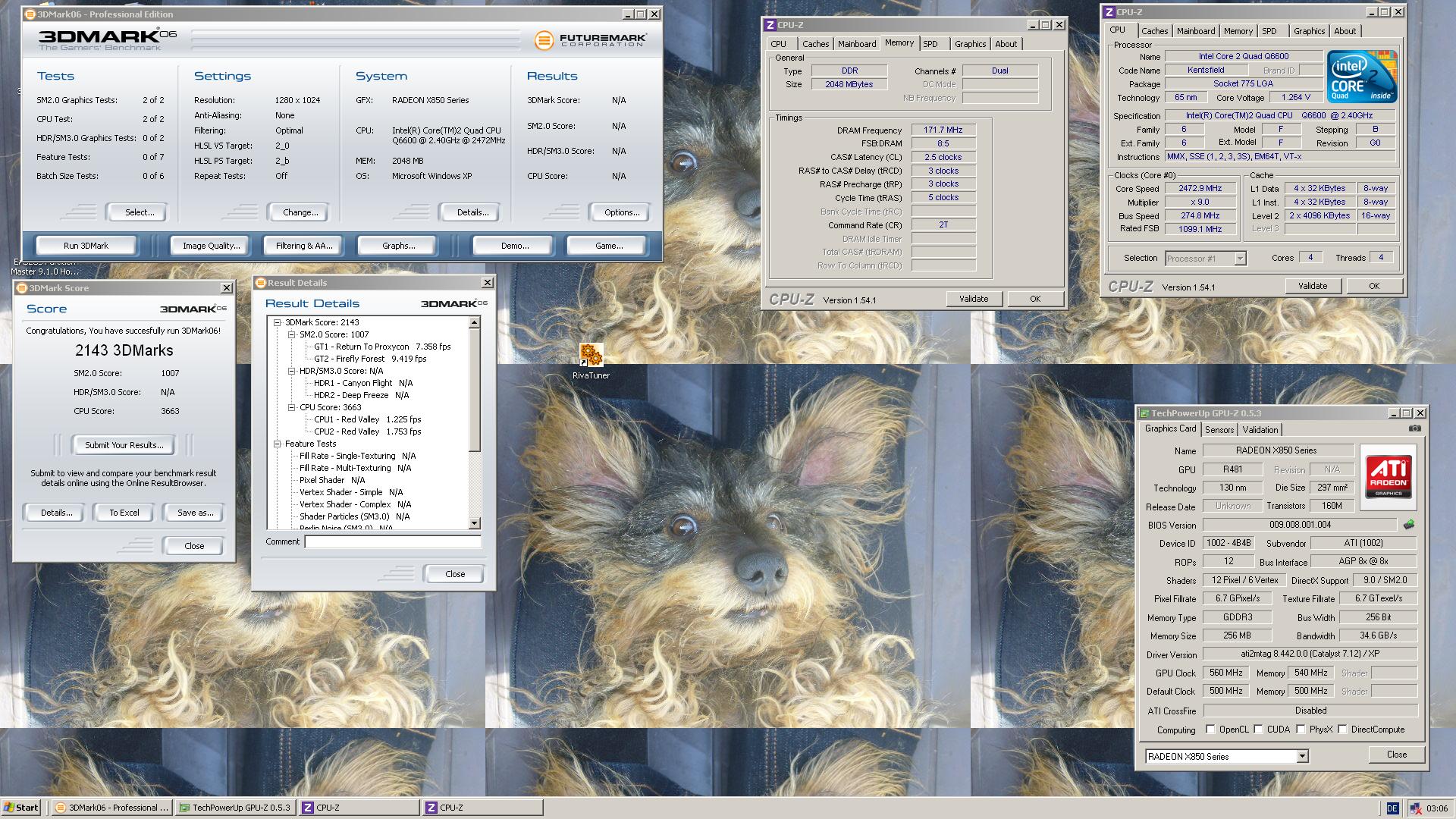1456x819 pixels.
Task: Click the Result Details scroll up arrow
Action: click(475, 323)
